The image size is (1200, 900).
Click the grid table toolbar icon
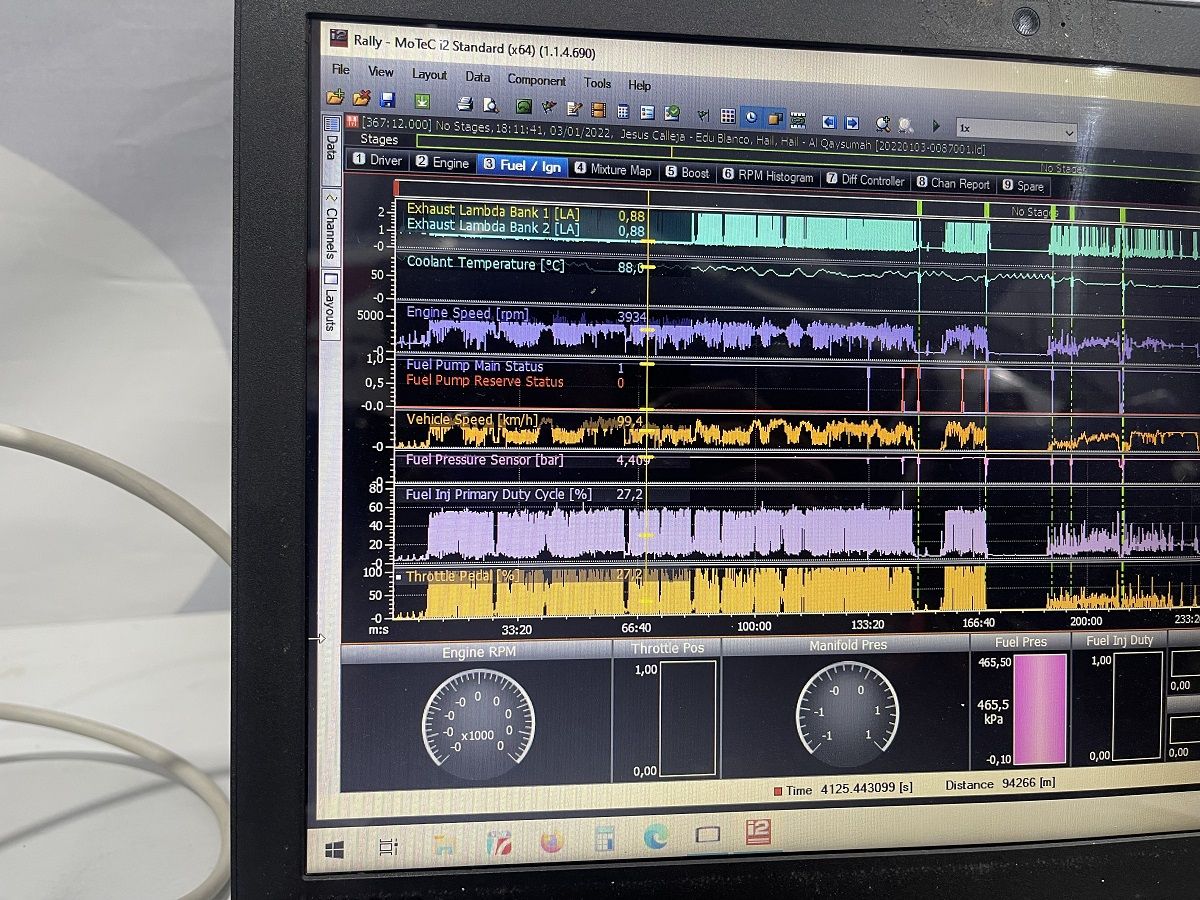[x=728, y=116]
